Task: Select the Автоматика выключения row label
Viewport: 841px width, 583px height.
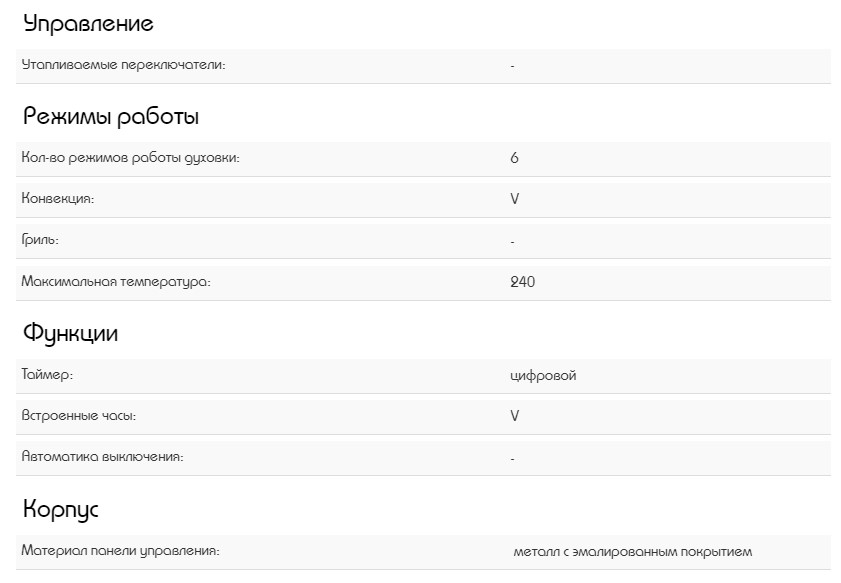Action: pos(102,457)
